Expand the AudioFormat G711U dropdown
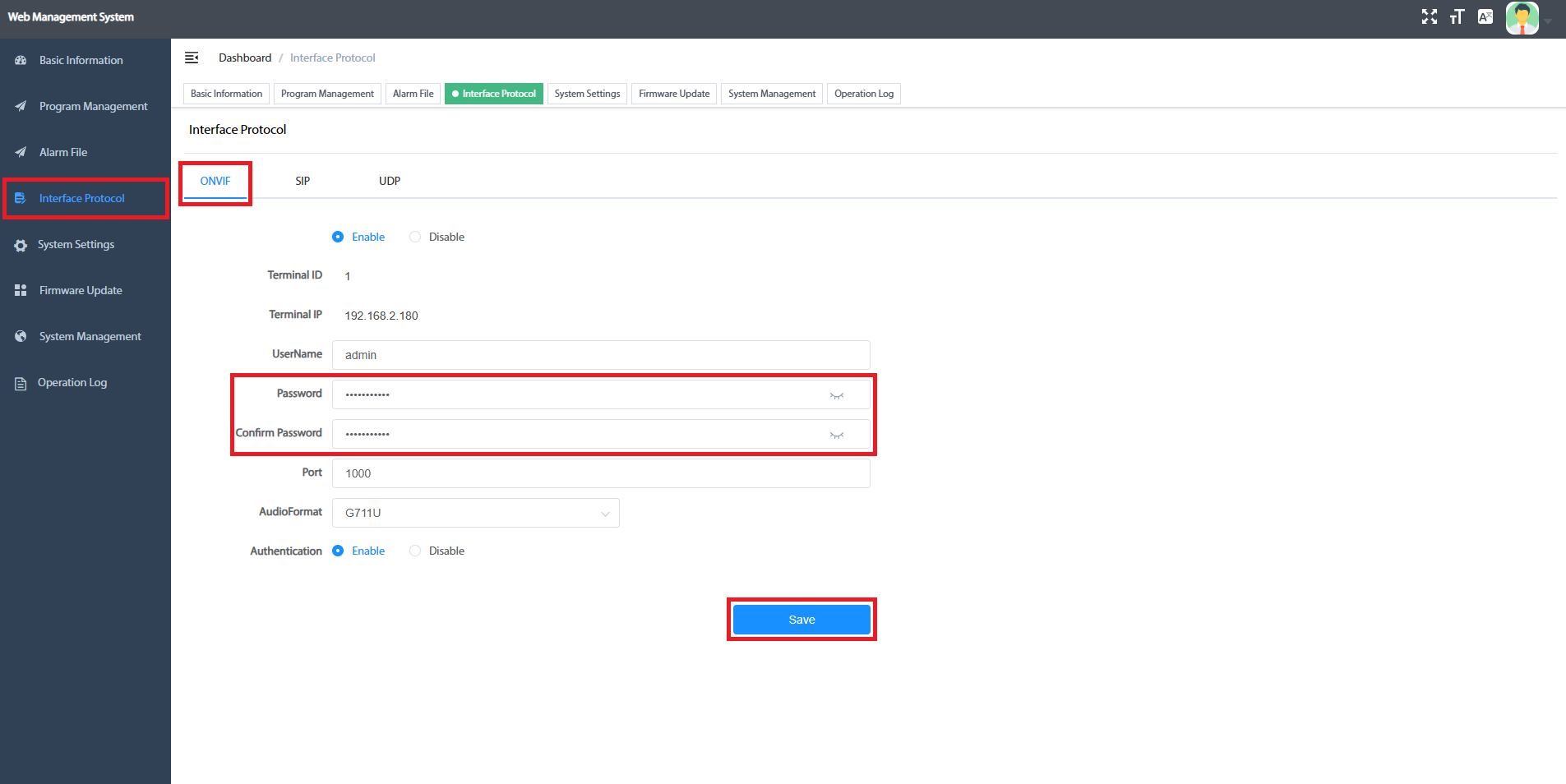This screenshot has height=784, width=1566. pyautogui.click(x=475, y=513)
